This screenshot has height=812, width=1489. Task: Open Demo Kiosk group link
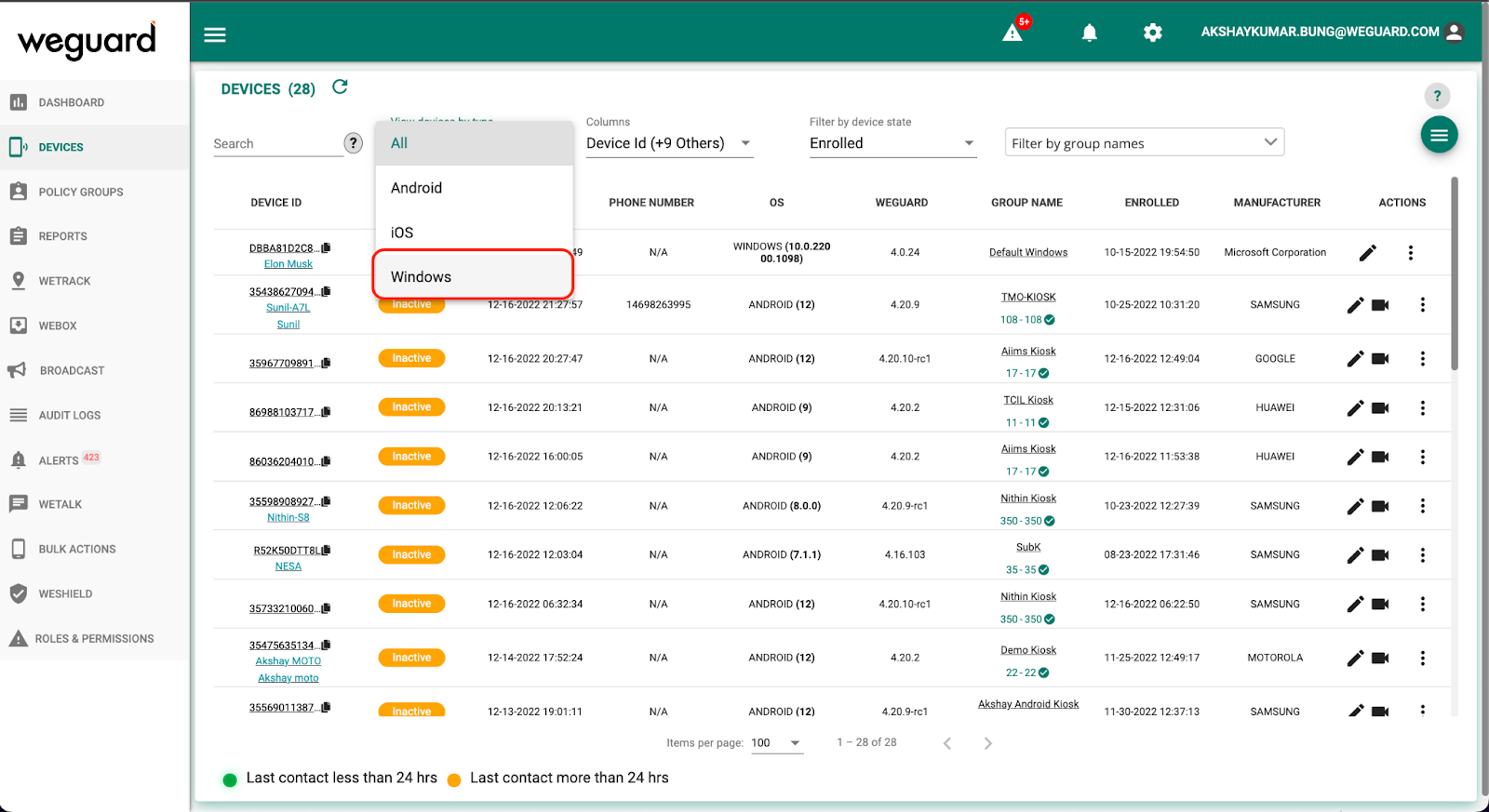point(1028,651)
